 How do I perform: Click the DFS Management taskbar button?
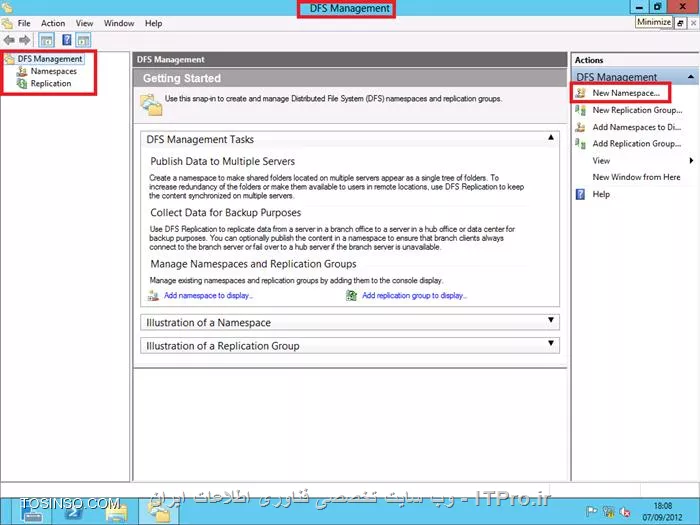click(159, 512)
